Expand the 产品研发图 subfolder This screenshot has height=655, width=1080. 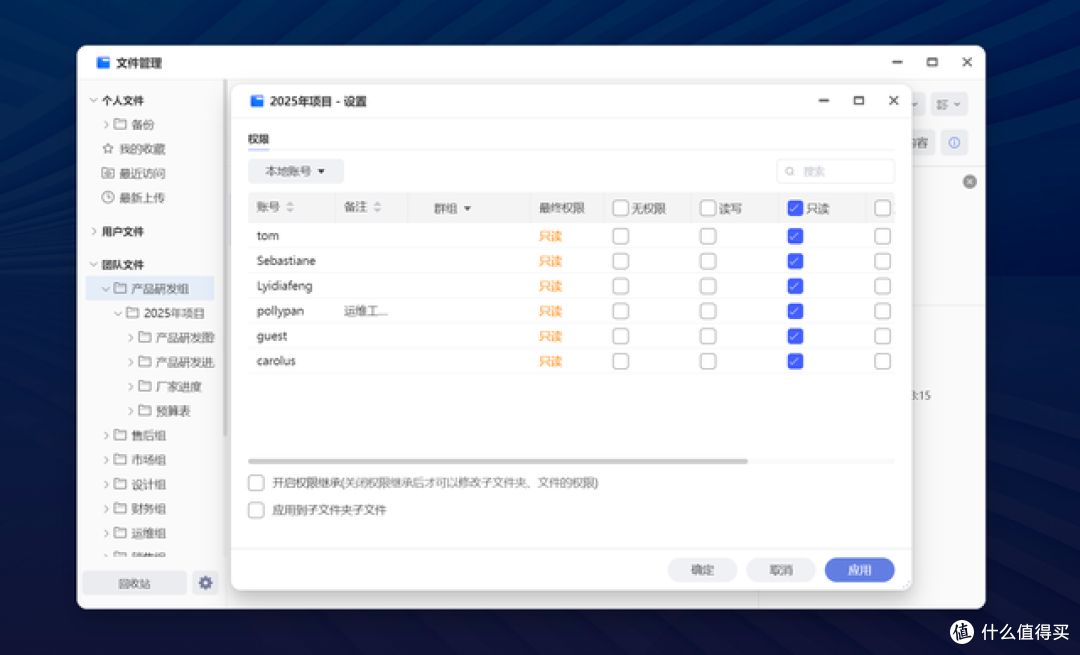coord(130,337)
